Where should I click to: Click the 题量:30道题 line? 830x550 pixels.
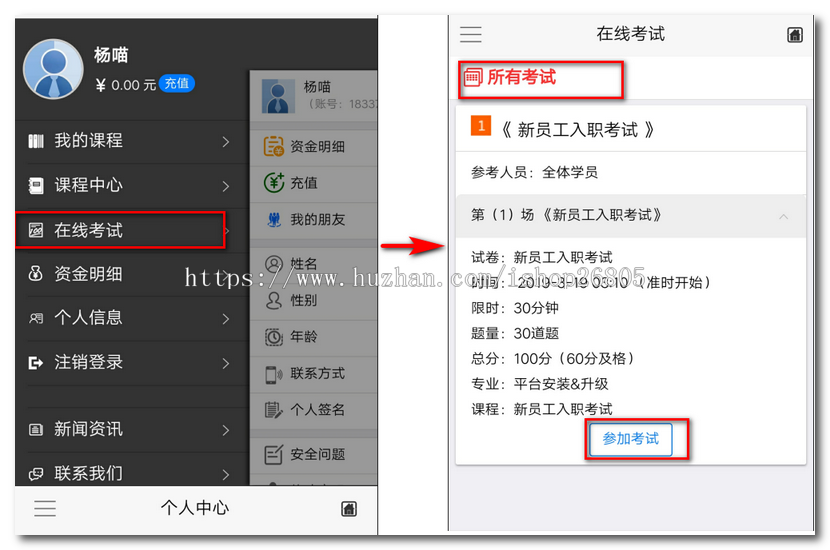pos(515,333)
